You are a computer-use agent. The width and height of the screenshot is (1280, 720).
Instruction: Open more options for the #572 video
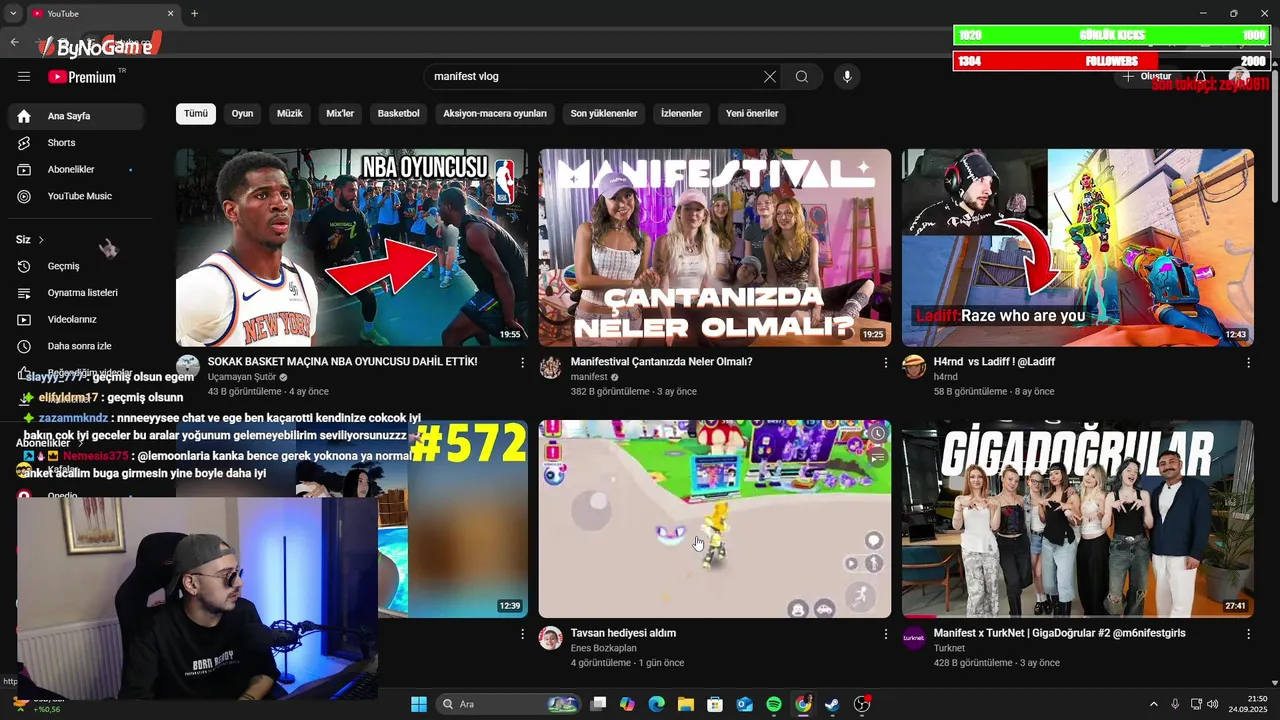tap(522, 634)
